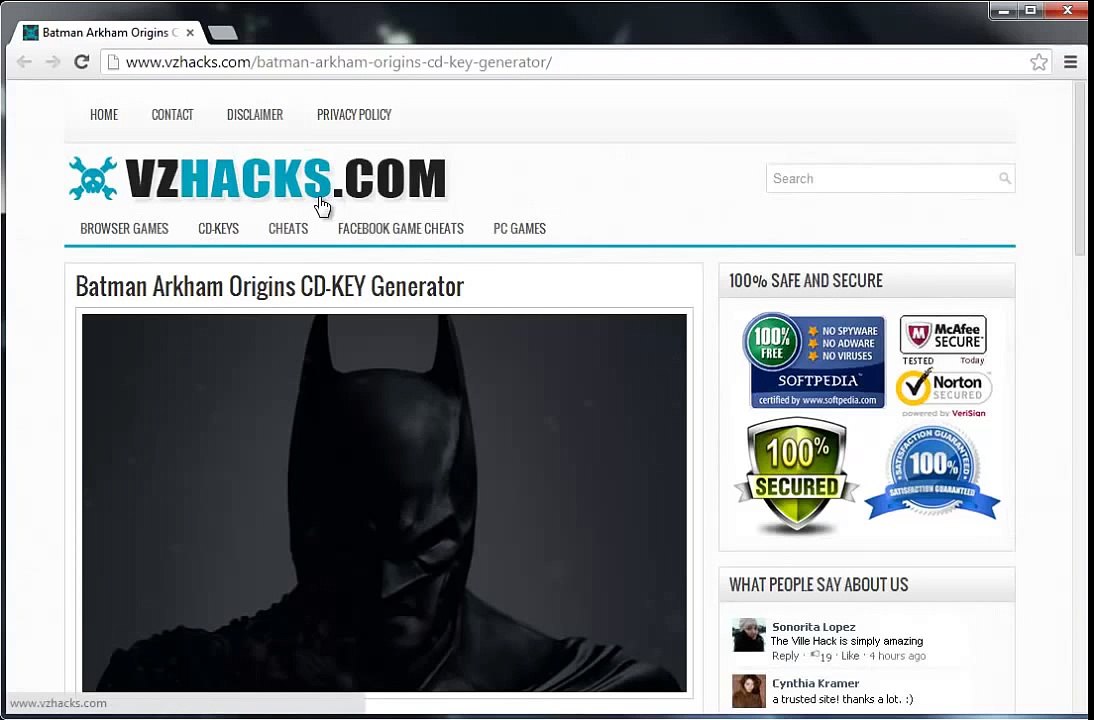Click into the site Search field
Screen dimensions: 1094x720
point(890,179)
